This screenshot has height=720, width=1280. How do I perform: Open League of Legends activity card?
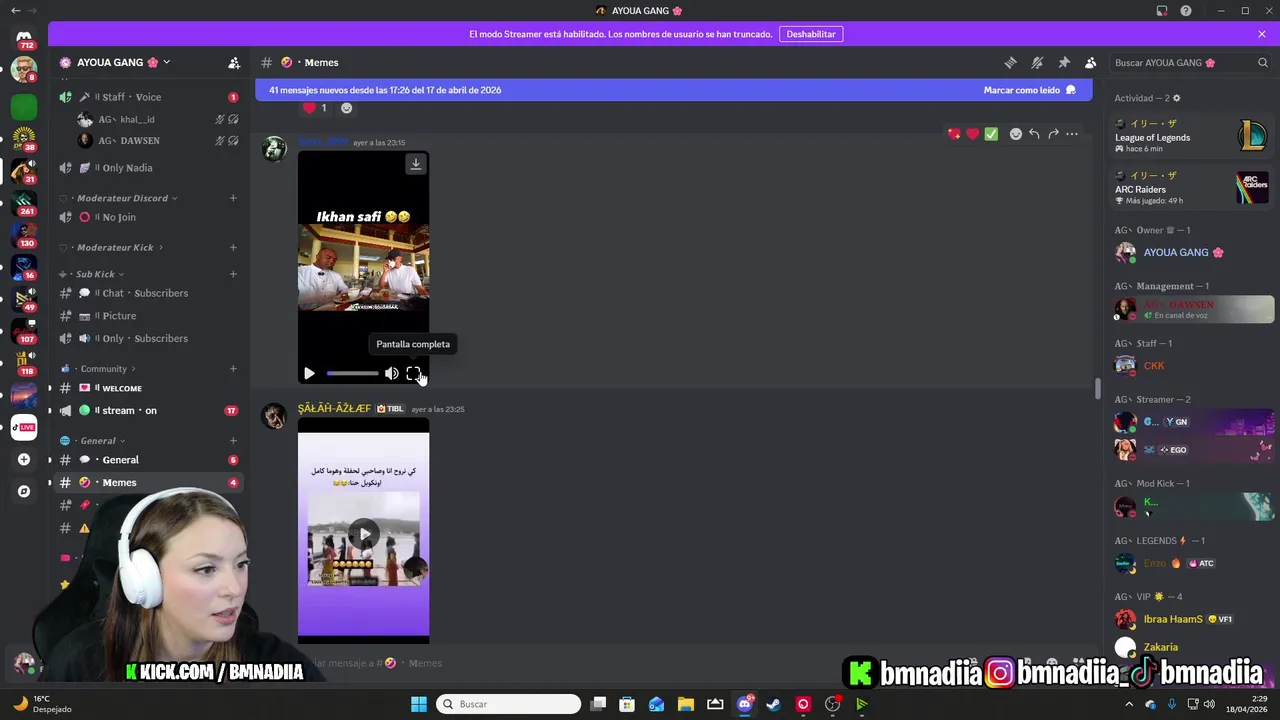1192,136
